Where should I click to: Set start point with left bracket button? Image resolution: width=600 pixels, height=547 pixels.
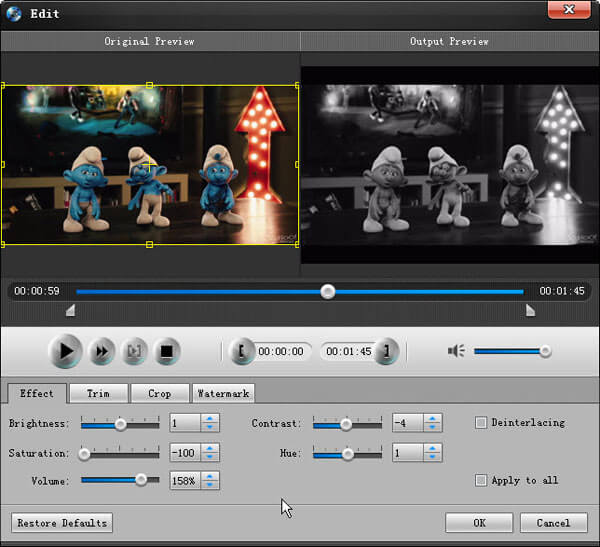[x=241, y=351]
